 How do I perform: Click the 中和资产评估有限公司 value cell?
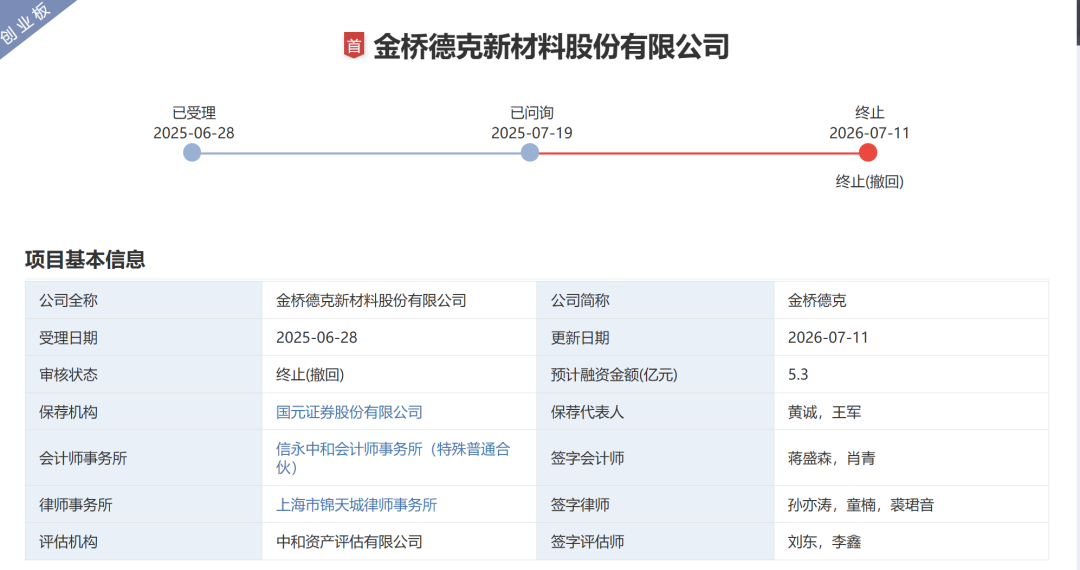tap(399, 542)
